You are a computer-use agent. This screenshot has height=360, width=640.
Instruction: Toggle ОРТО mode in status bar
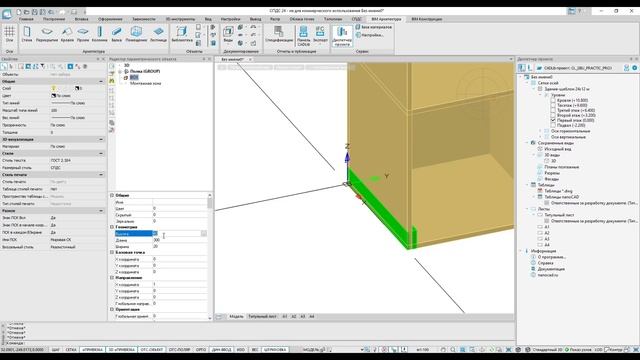(x=200, y=350)
